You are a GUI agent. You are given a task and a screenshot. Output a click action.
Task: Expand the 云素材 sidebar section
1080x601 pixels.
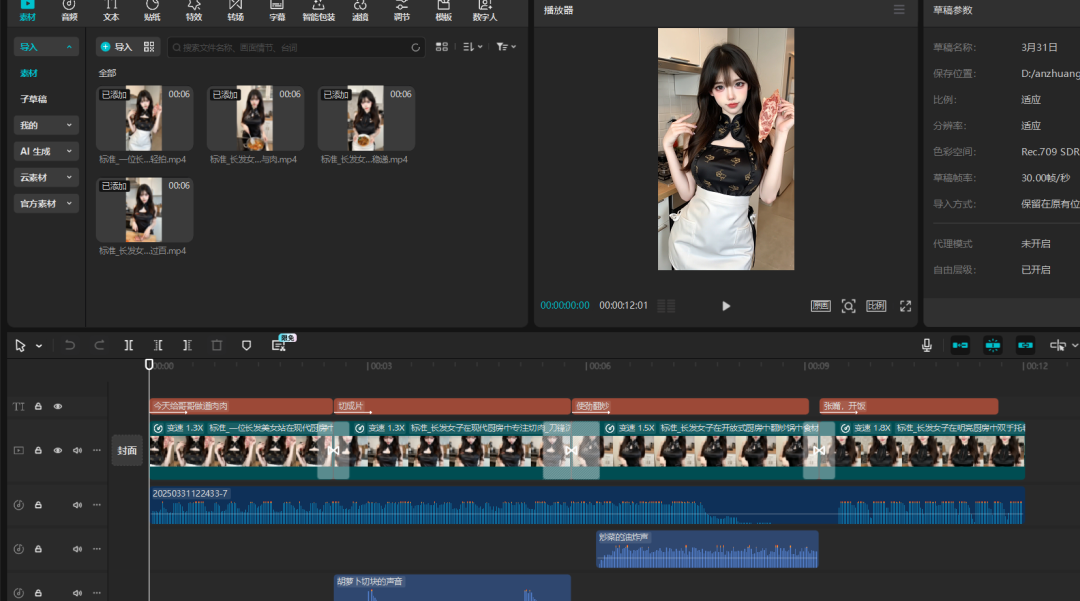click(46, 178)
